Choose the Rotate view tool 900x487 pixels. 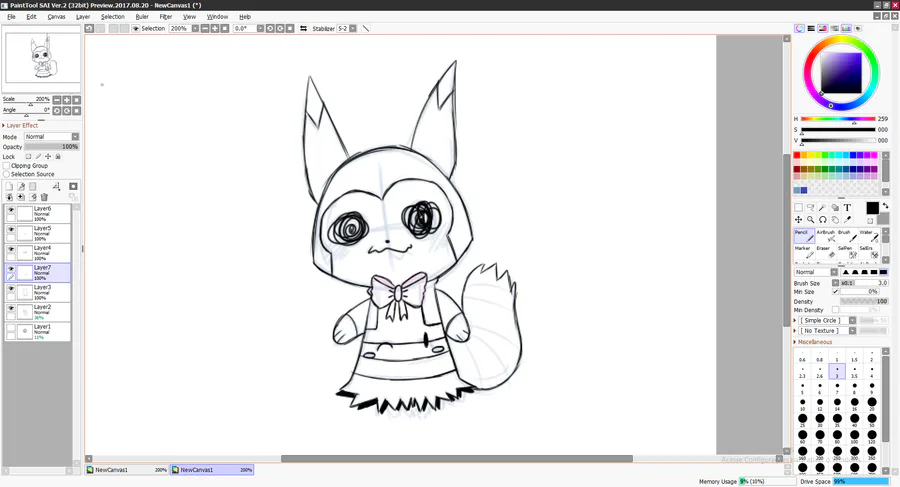823,219
